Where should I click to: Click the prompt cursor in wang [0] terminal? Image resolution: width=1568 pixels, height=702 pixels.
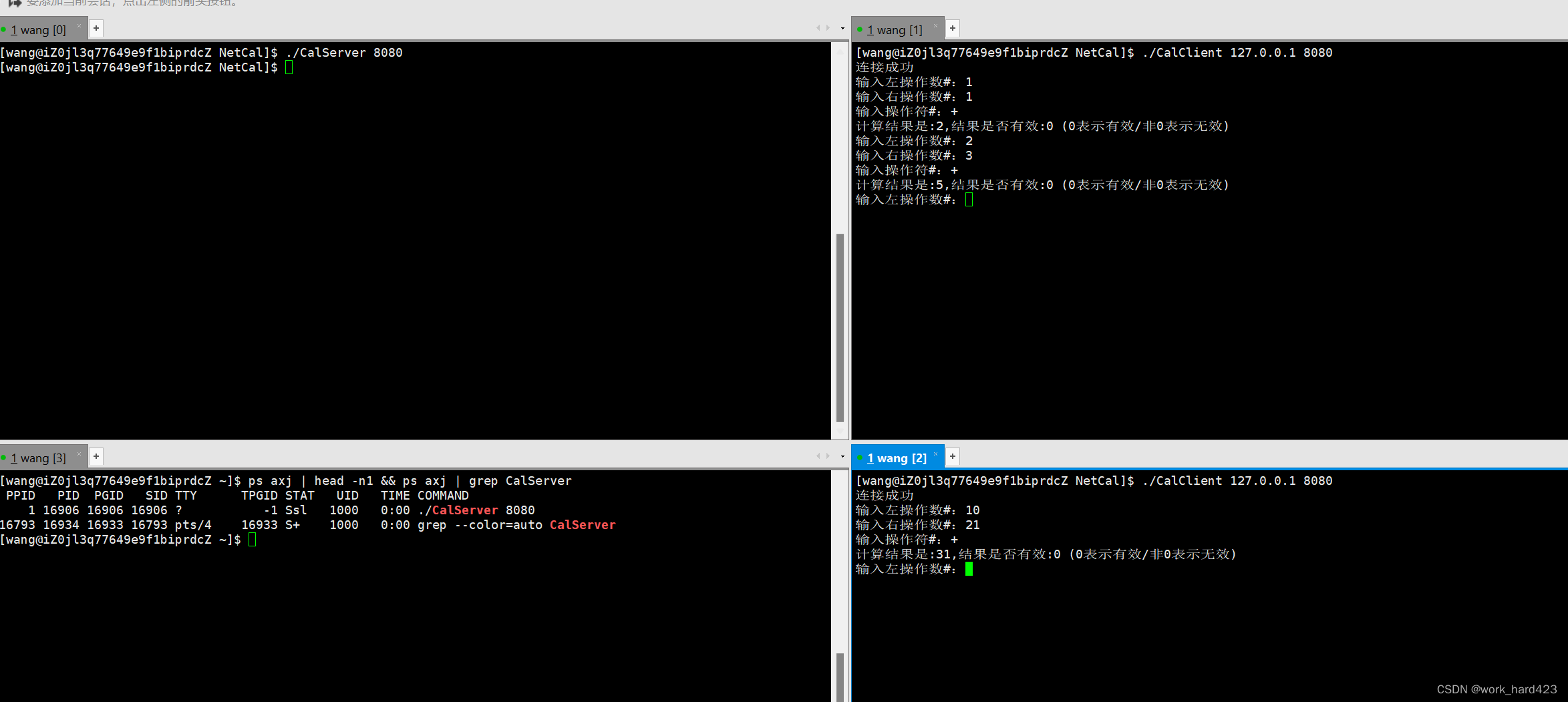pos(289,67)
